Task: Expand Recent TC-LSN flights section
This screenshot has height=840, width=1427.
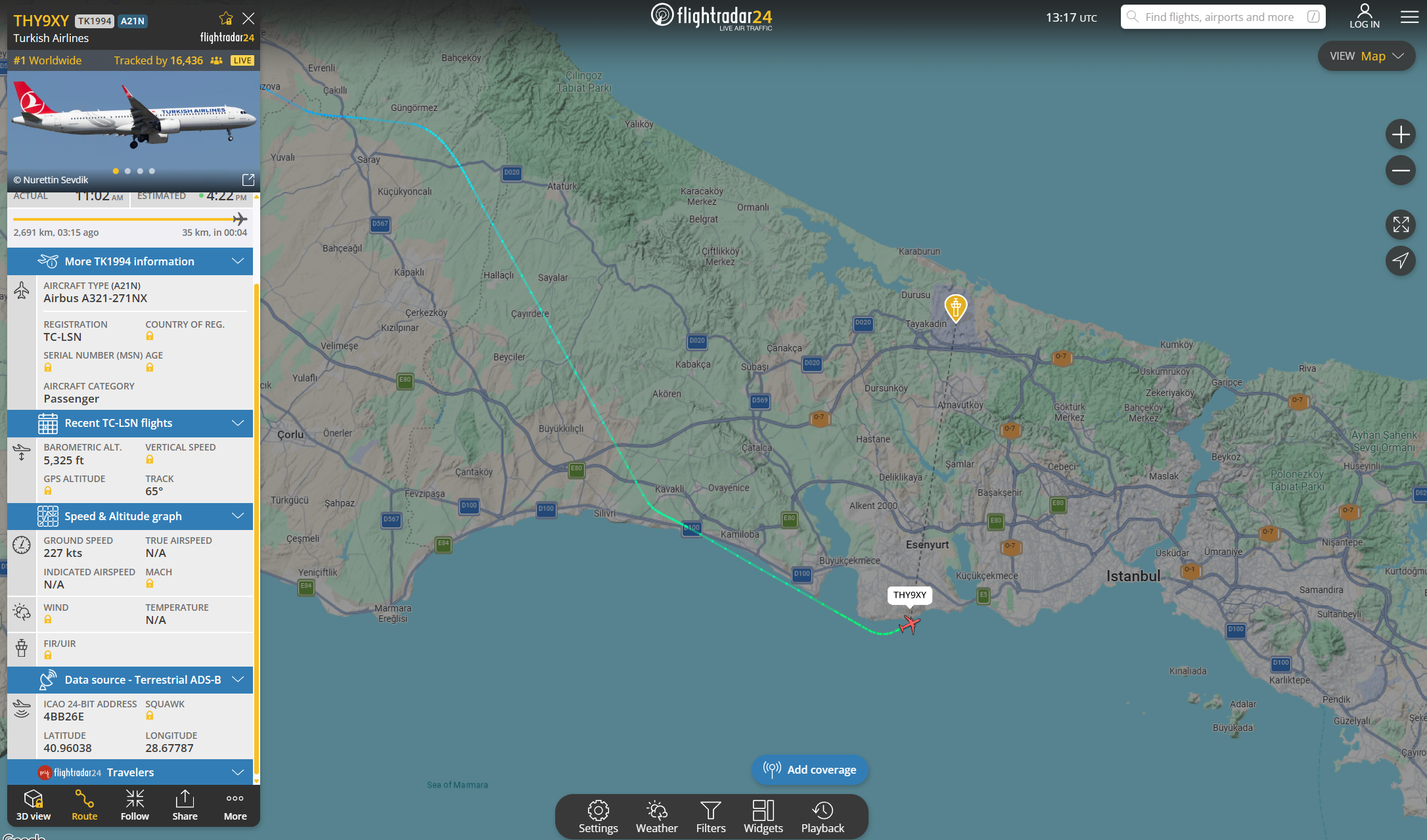Action: [x=130, y=423]
